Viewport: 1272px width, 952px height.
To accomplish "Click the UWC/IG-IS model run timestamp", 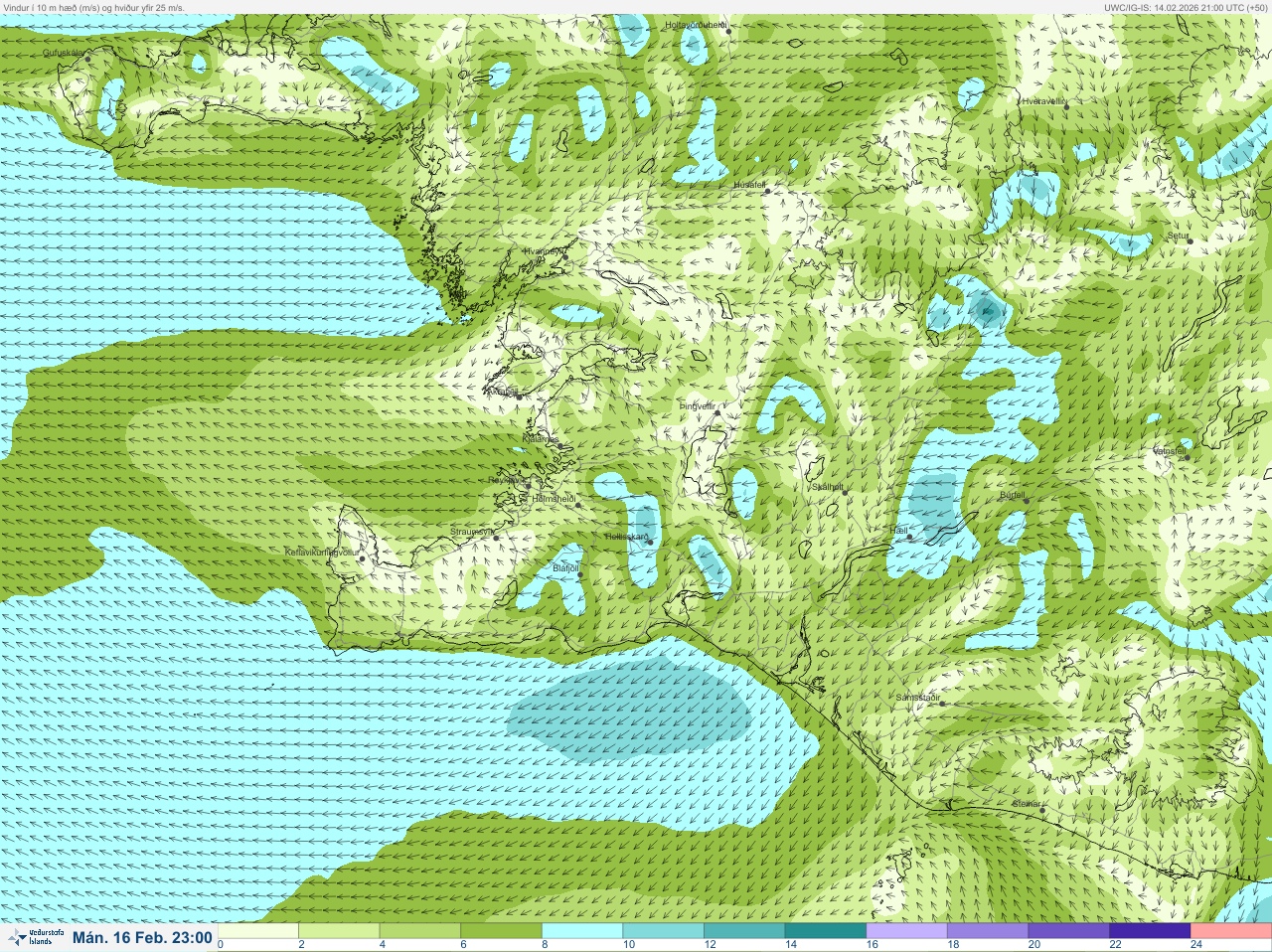I will coord(1186,7).
